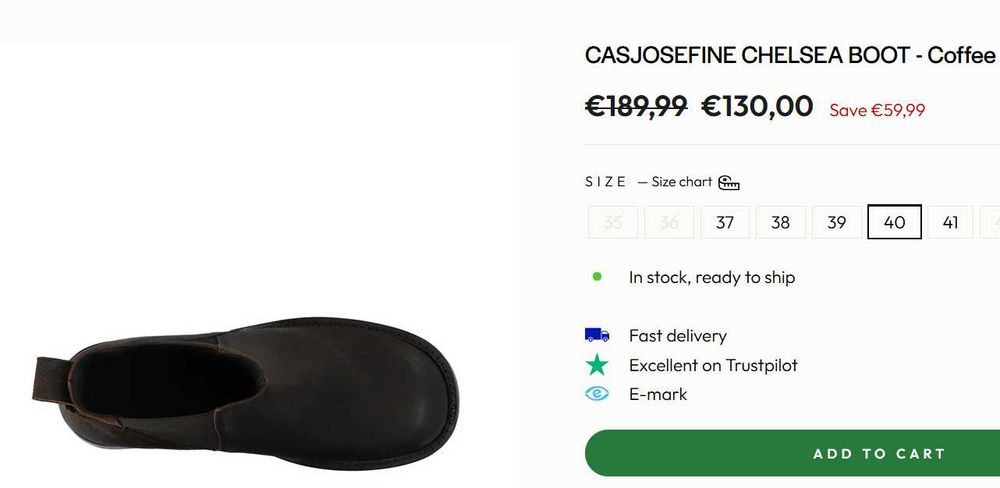1000x488 pixels.
Task: Select the crossed-out size 36
Action: pyautogui.click(x=669, y=222)
